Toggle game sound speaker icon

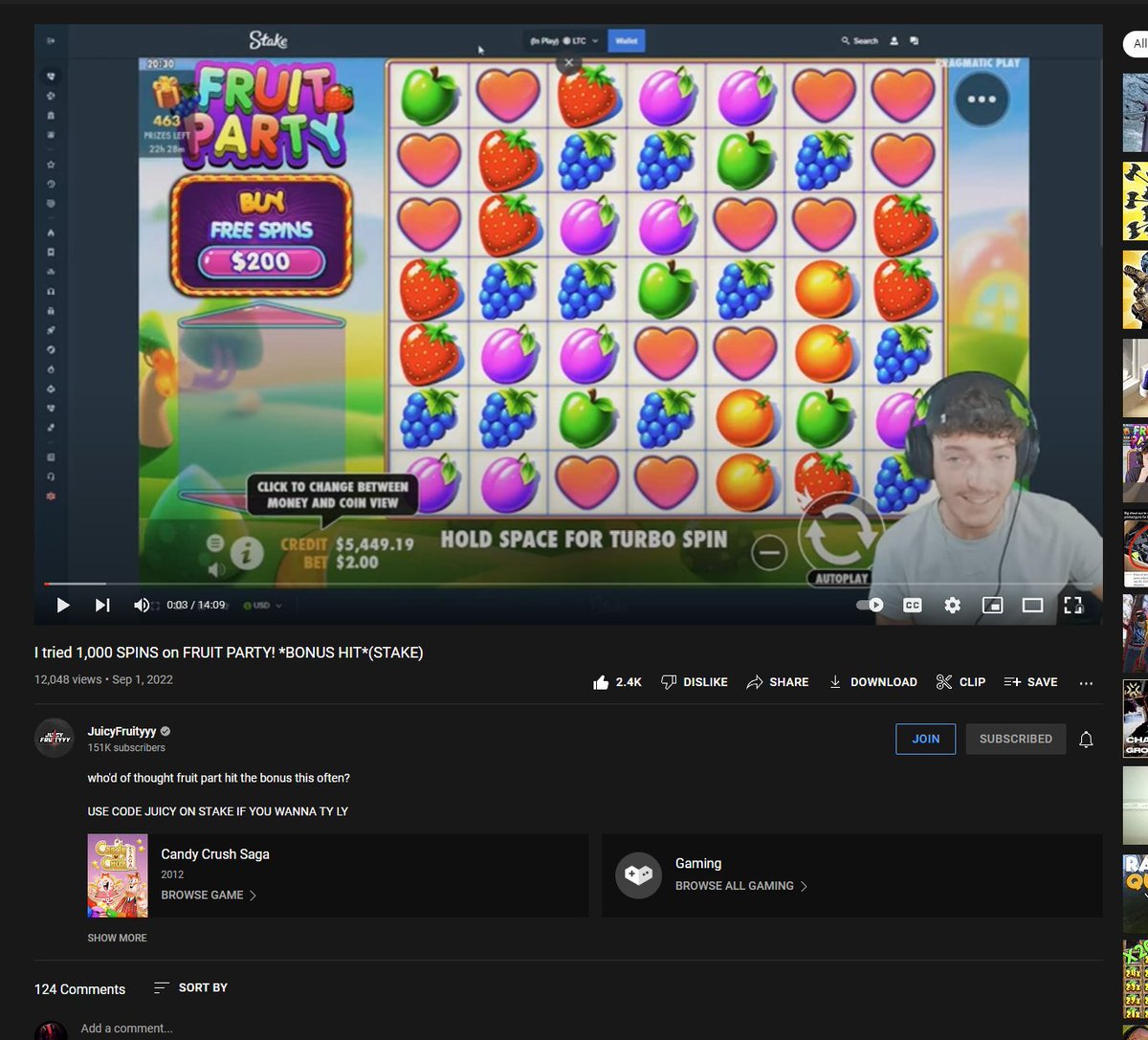coord(216,568)
